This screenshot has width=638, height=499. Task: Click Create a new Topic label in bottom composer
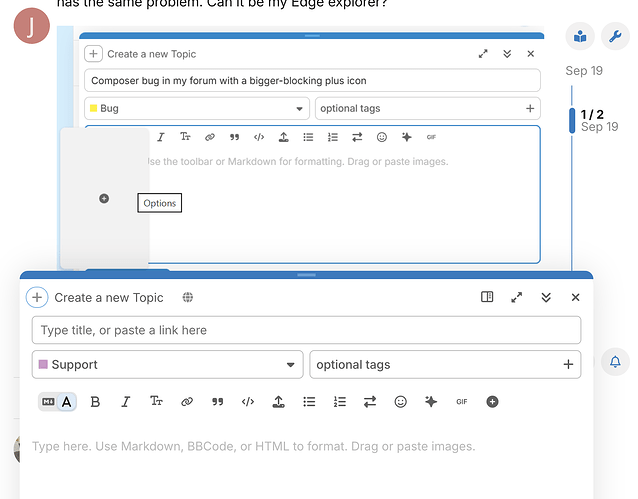pos(109,298)
